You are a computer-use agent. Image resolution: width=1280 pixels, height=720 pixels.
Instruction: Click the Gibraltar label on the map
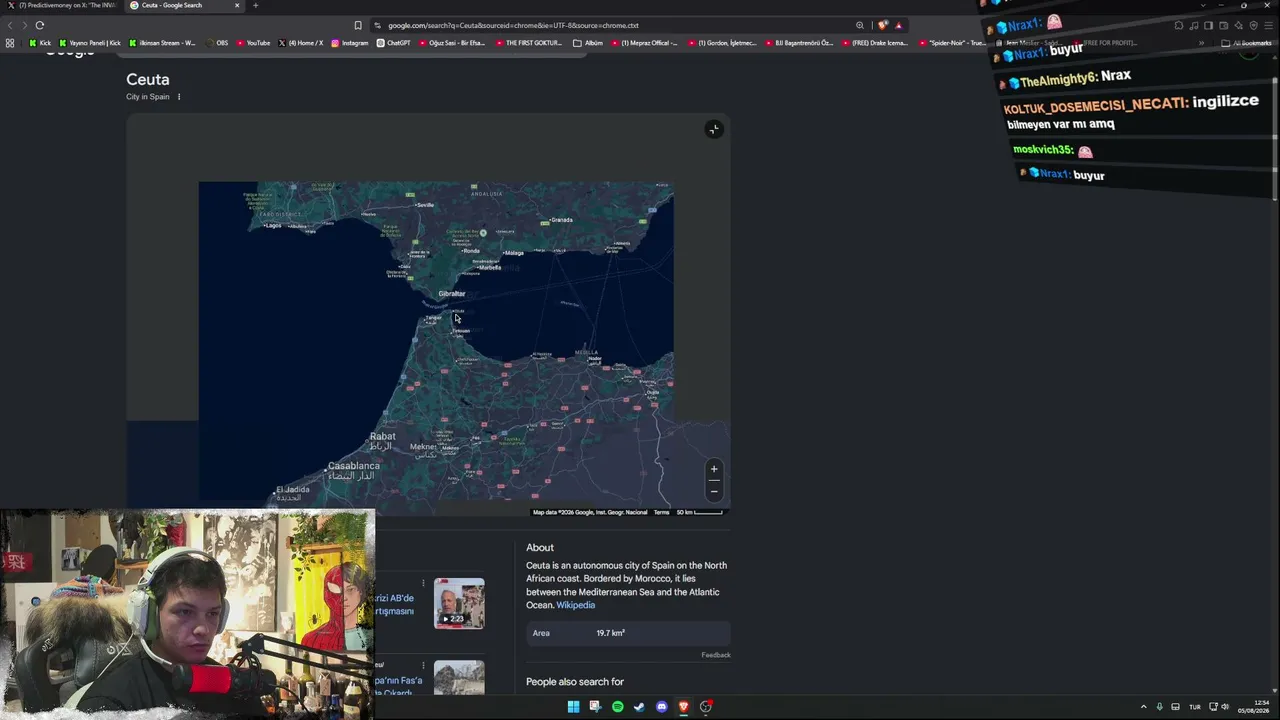click(452, 293)
